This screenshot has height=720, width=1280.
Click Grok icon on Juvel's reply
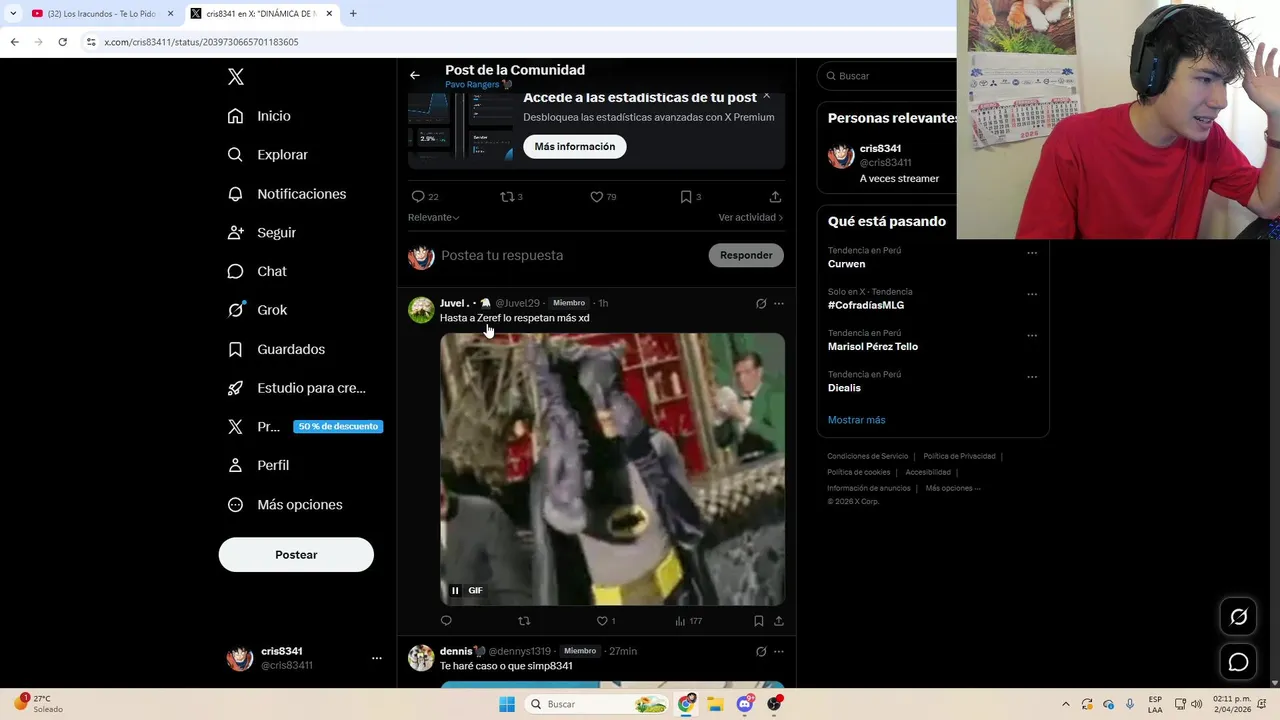pos(761,303)
